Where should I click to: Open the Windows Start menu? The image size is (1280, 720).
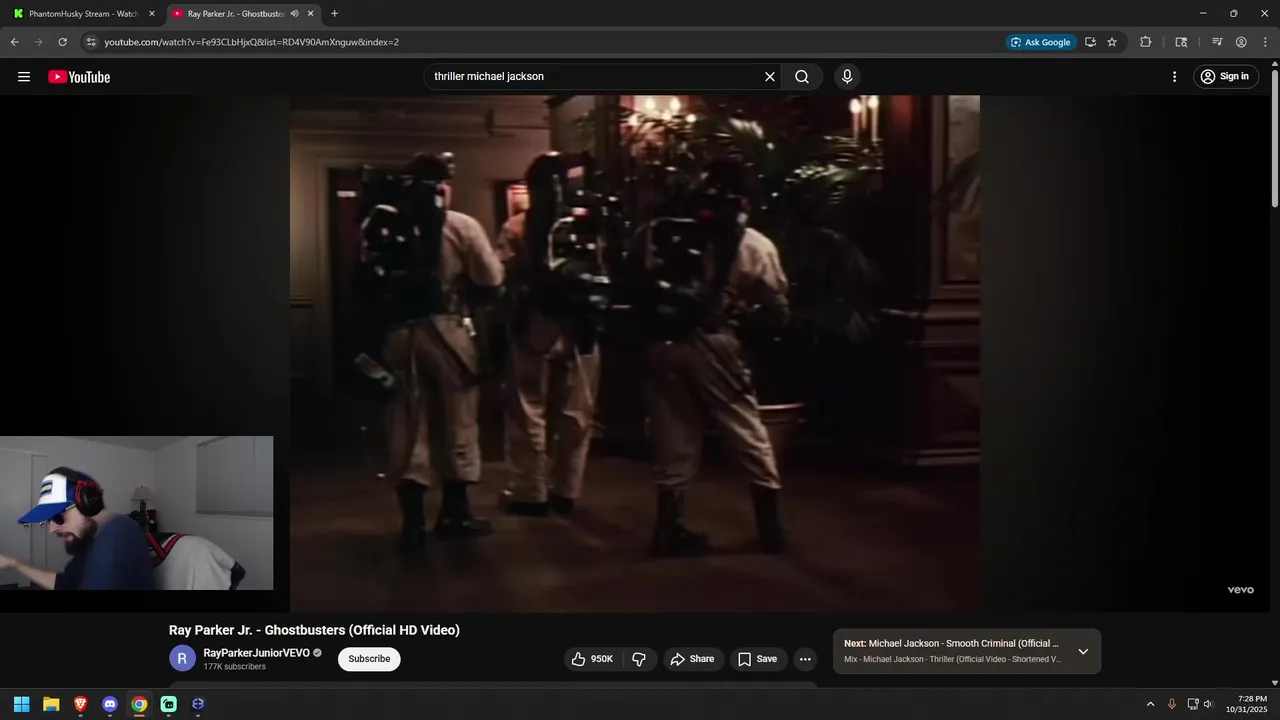21,704
